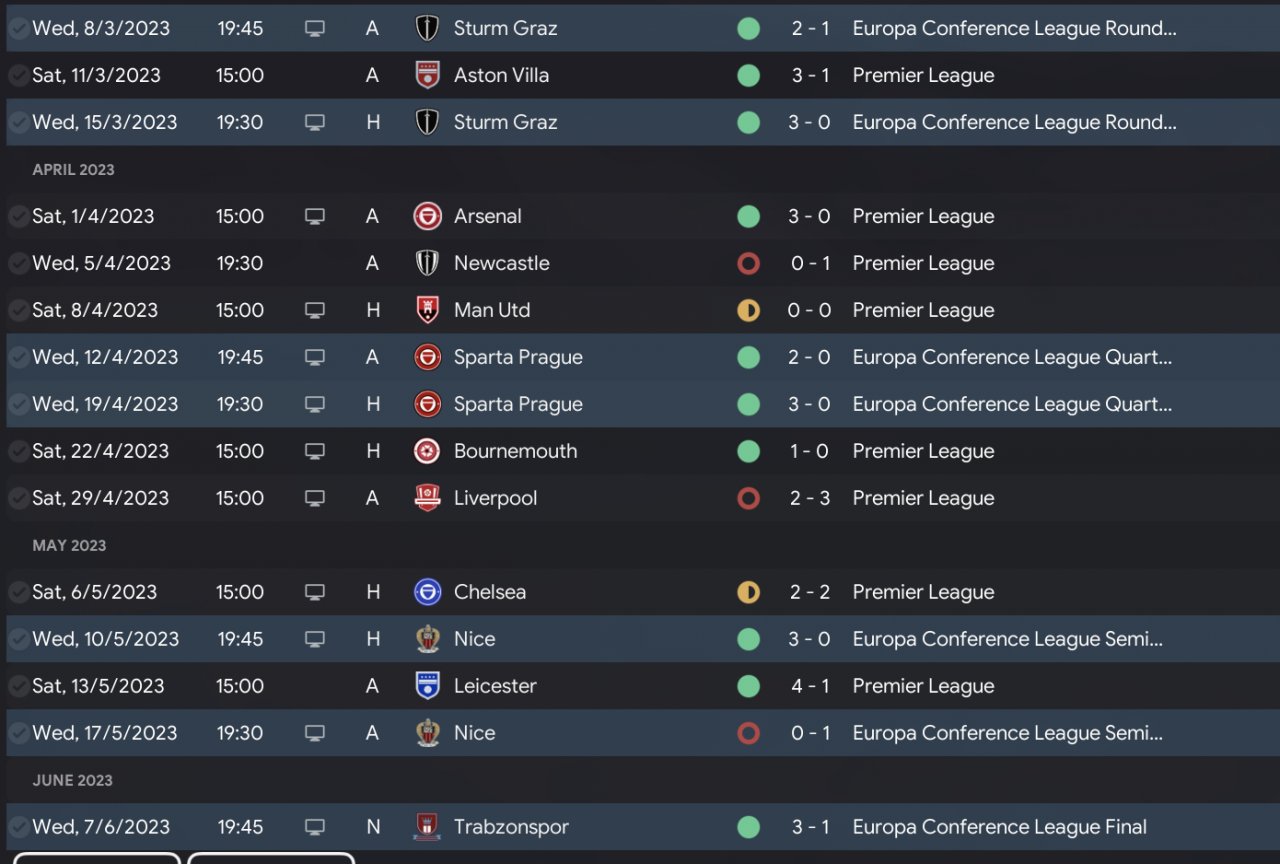Click the Arsenal club badge icon
The width and height of the screenshot is (1280, 864).
[x=427, y=216]
